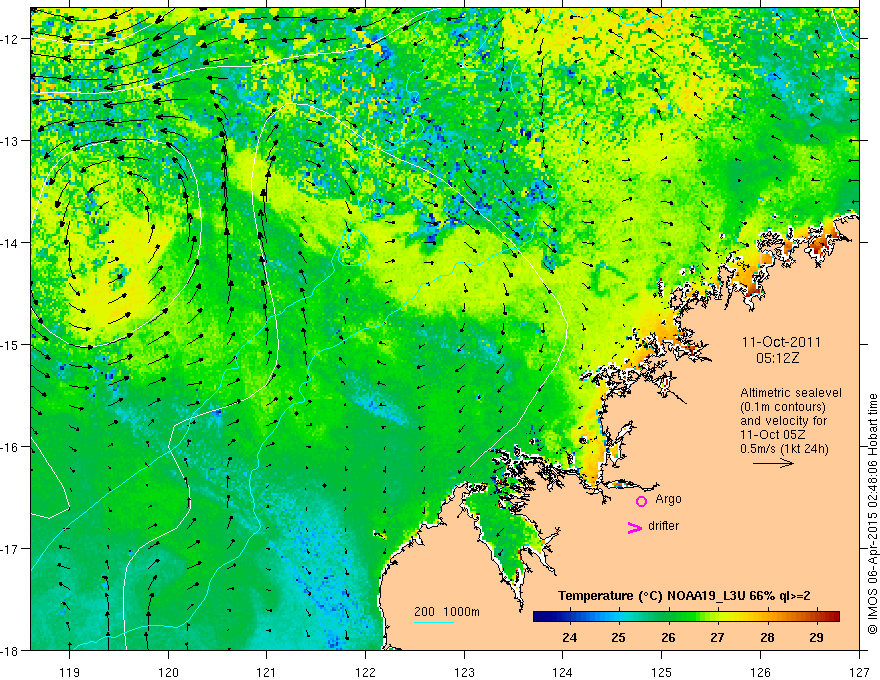The width and height of the screenshot is (880, 680).
Task: Select the 11-Oct-2011 date label
Action: (x=781, y=342)
